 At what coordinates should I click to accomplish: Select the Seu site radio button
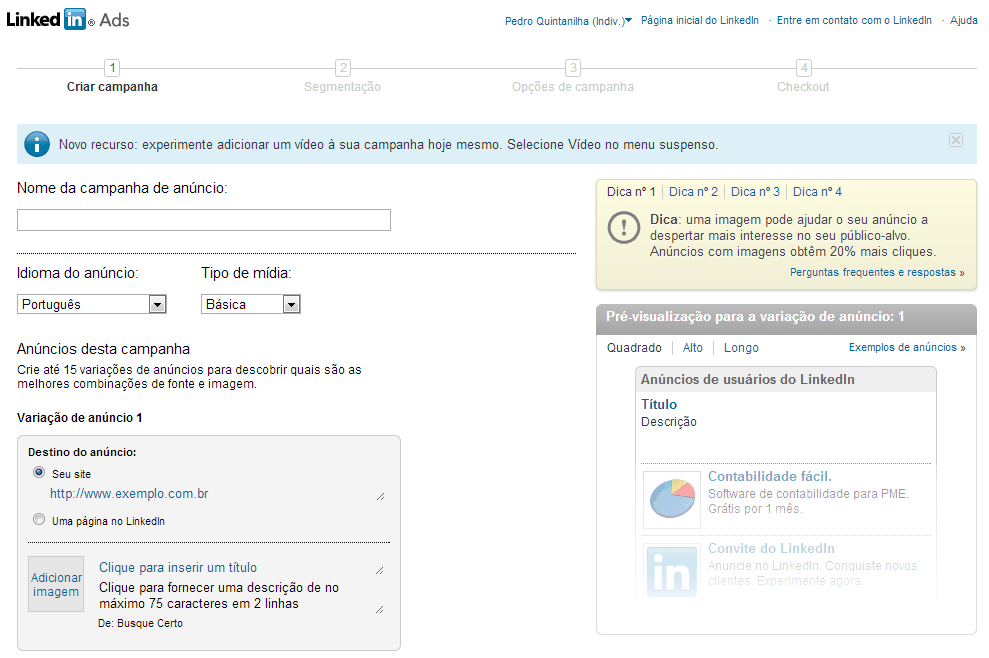coord(39,473)
